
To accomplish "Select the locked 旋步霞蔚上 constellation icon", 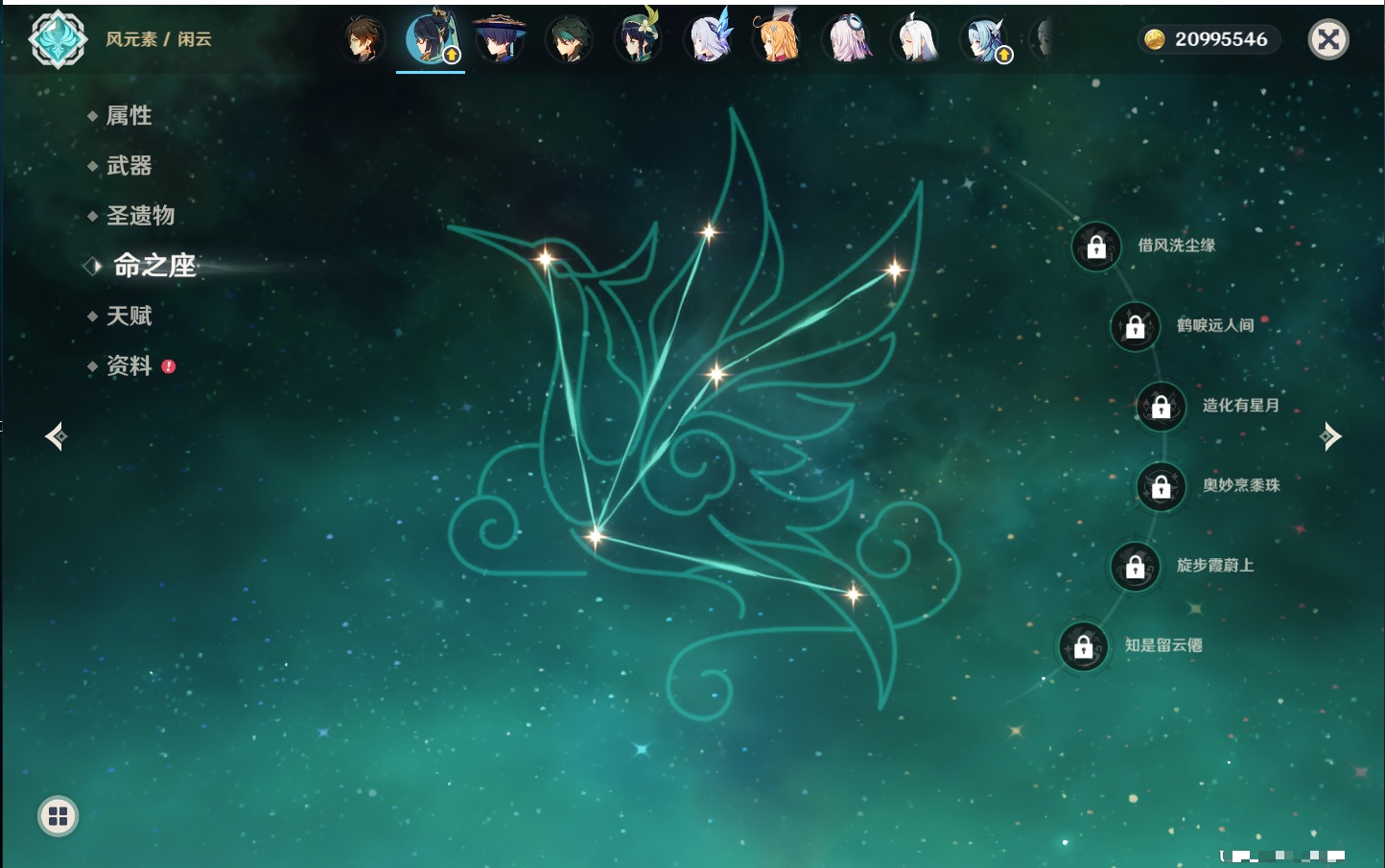I will (1135, 567).
